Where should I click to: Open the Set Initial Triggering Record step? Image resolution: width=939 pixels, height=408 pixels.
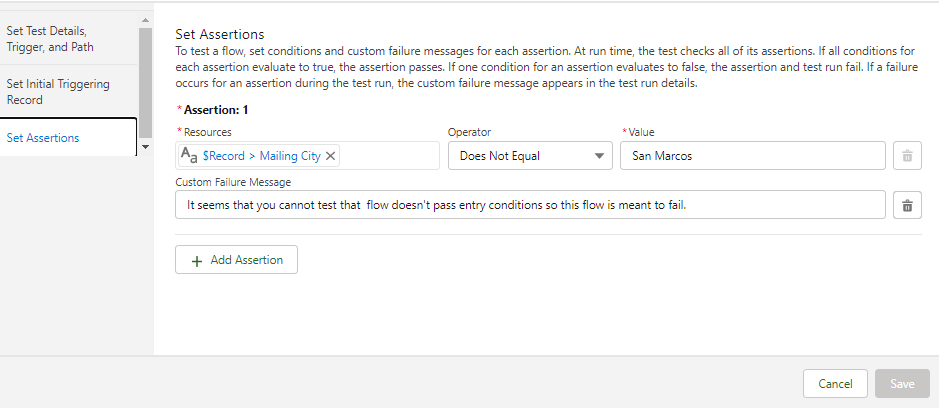coord(58,92)
